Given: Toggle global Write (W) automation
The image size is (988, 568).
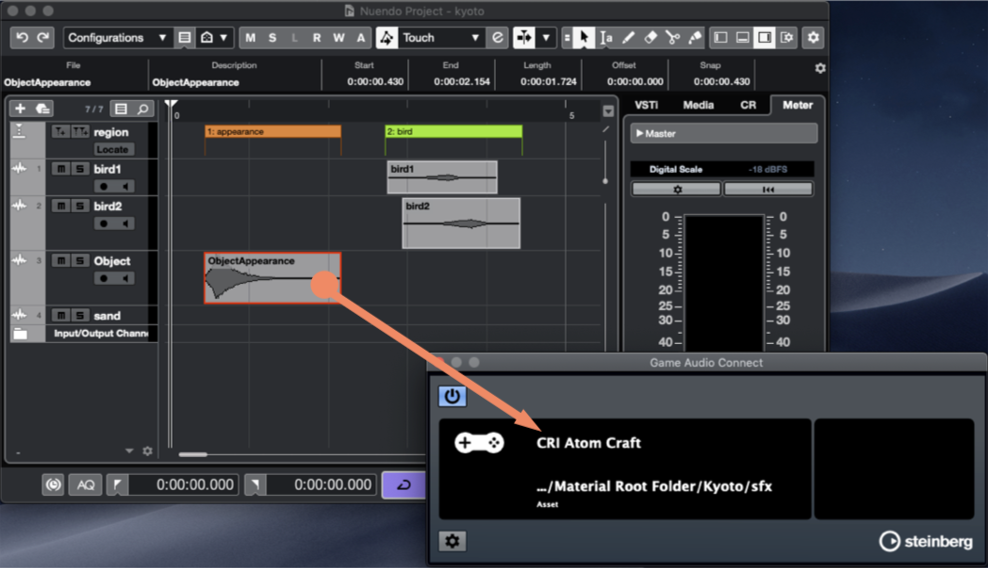Looking at the screenshot, I should point(339,38).
